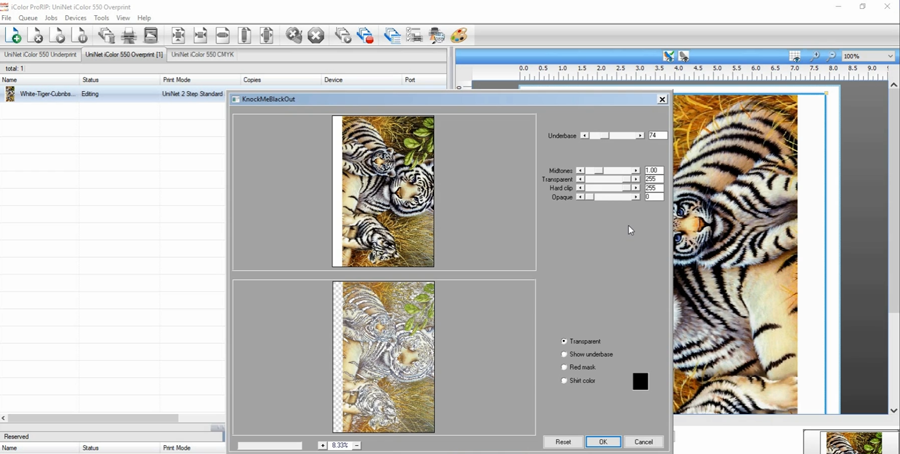Click the zoom out magnifier icon
The image size is (900, 454).
(831, 56)
